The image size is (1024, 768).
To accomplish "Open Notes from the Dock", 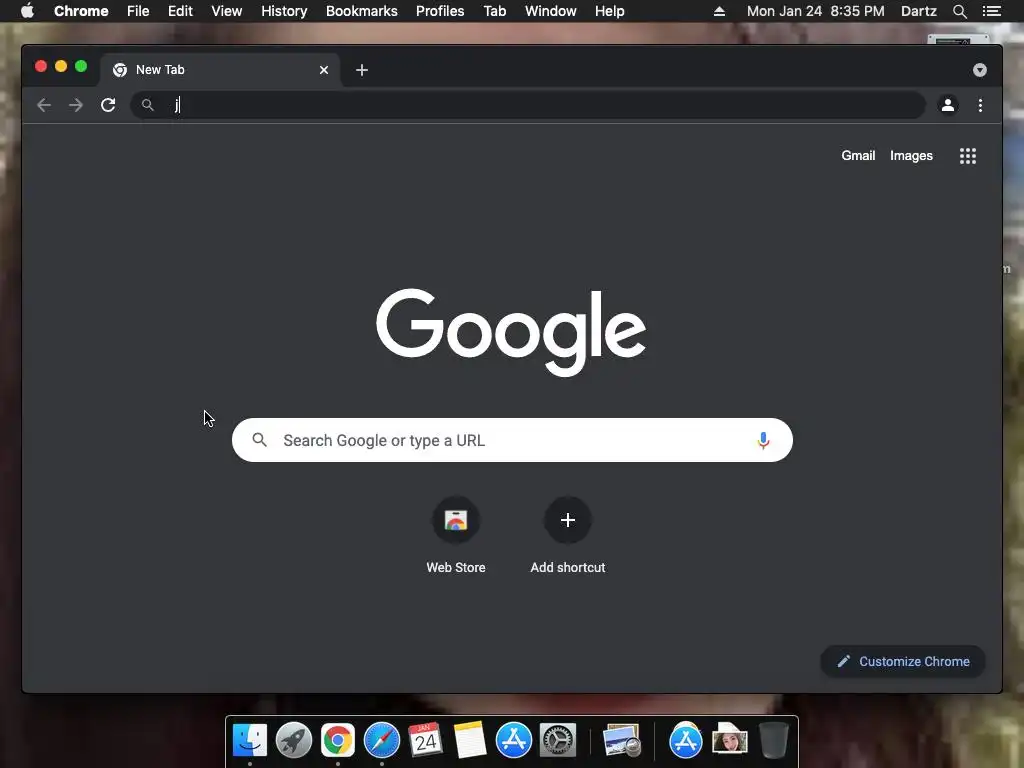I will pos(470,741).
